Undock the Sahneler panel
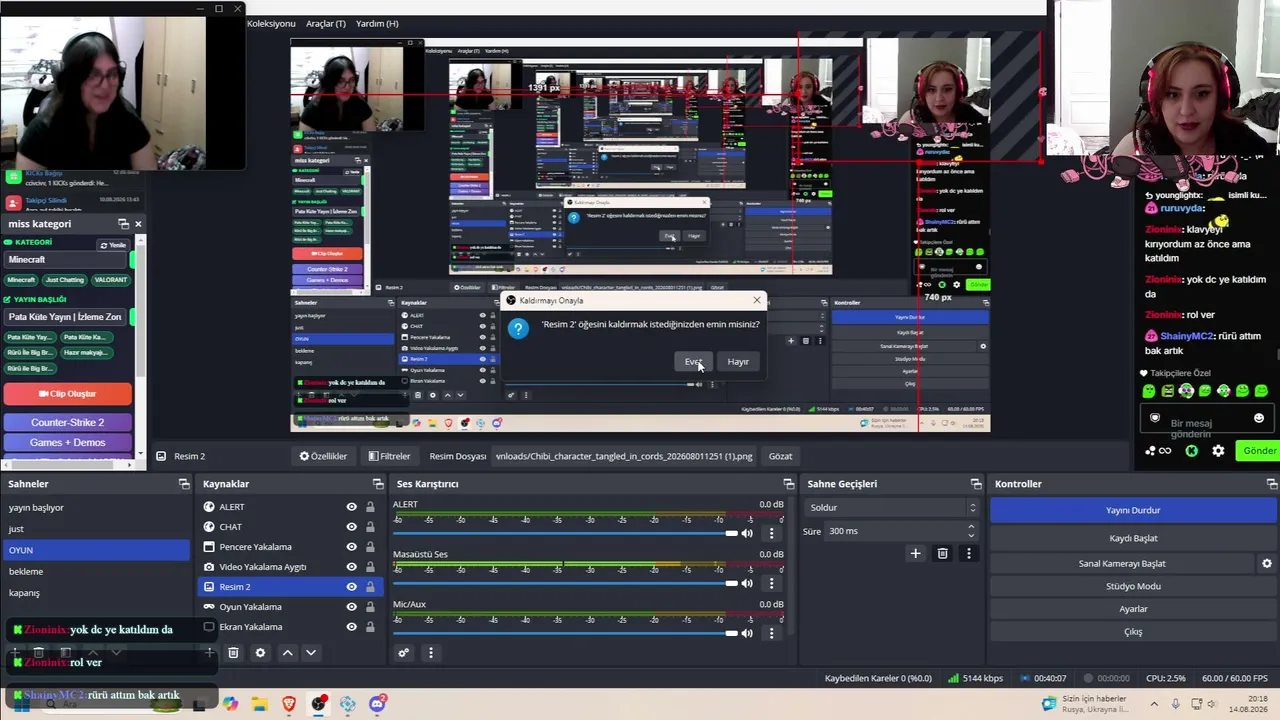Viewport: 1280px width, 720px height. [184, 484]
